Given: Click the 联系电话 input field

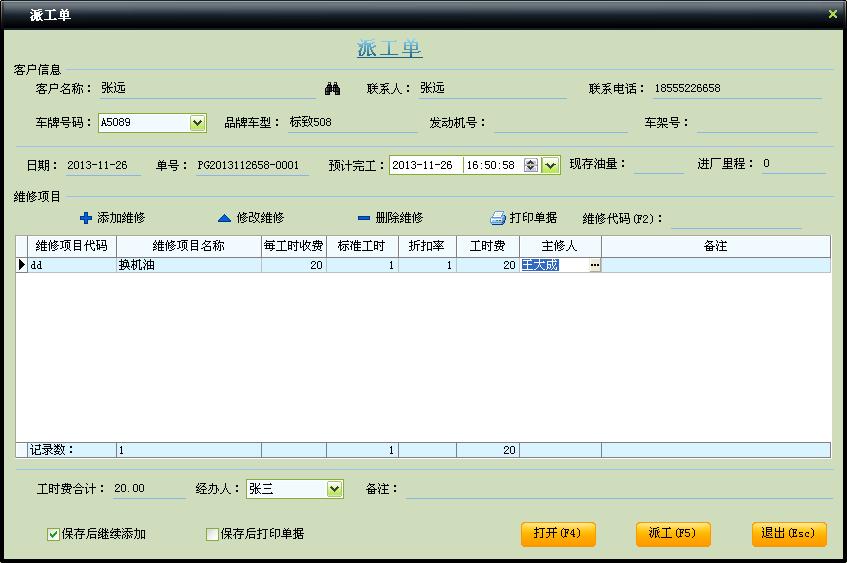Looking at the screenshot, I should click(737, 89).
